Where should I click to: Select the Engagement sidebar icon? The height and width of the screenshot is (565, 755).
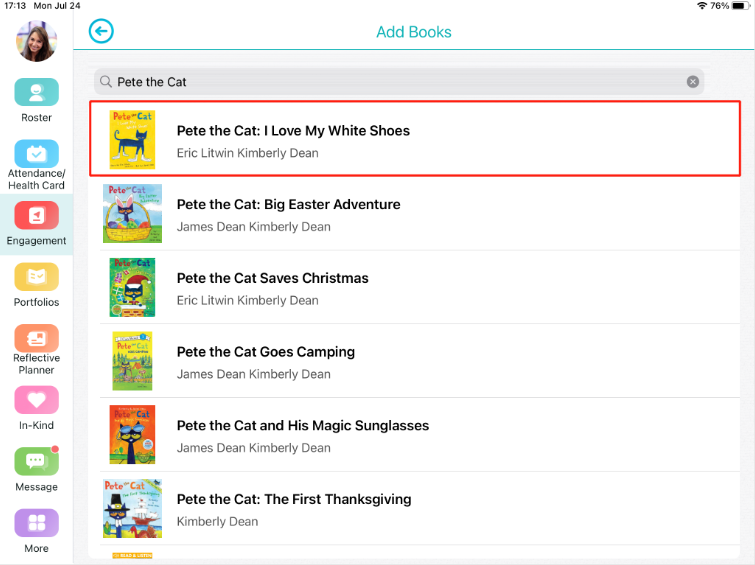pos(37,215)
